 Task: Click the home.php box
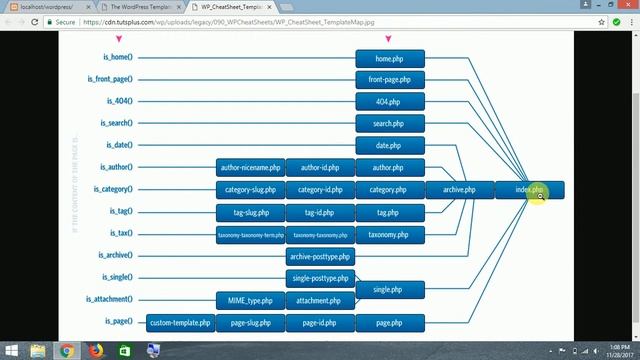pos(390,59)
